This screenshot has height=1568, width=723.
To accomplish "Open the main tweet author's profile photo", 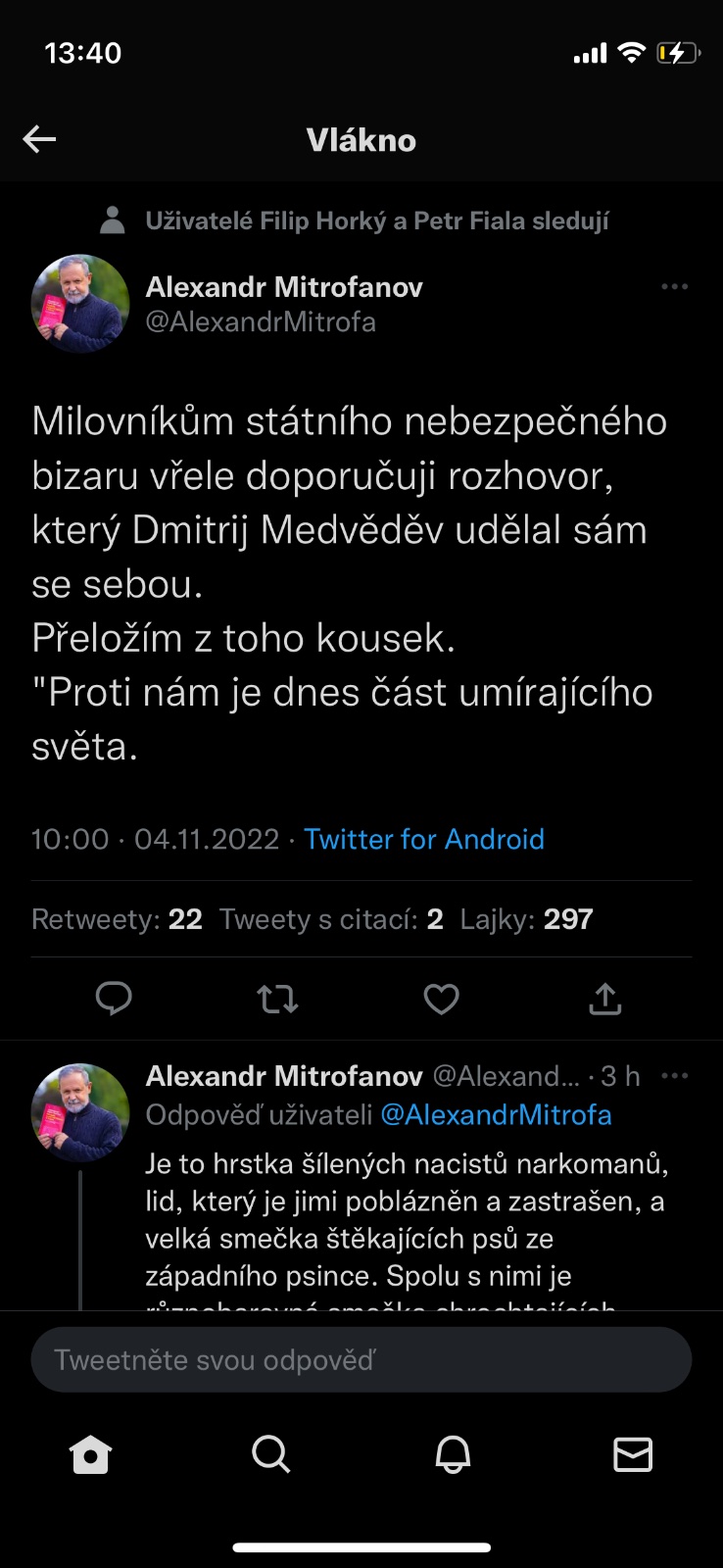I will pos(80,304).
